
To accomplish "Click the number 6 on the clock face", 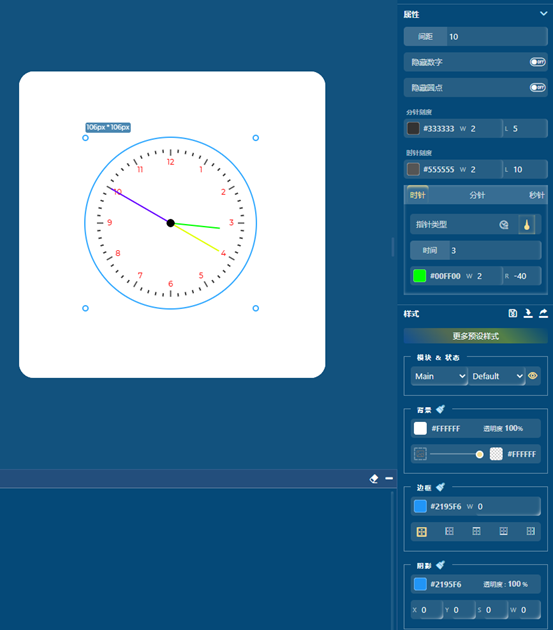I will click(x=171, y=284).
